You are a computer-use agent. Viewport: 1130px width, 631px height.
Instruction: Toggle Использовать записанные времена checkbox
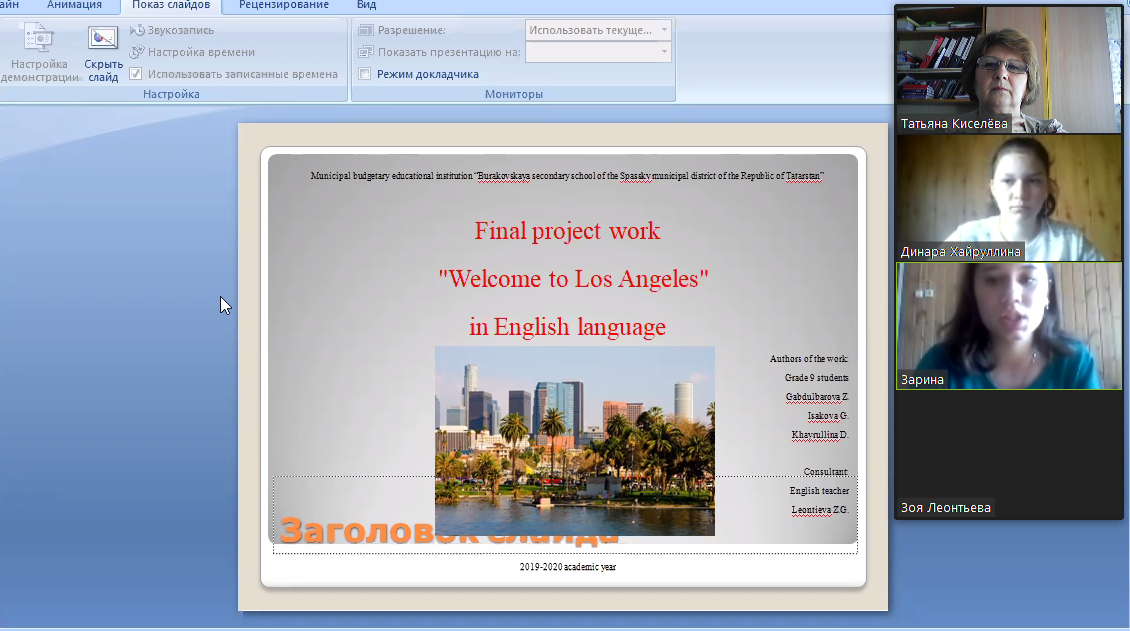pos(136,74)
